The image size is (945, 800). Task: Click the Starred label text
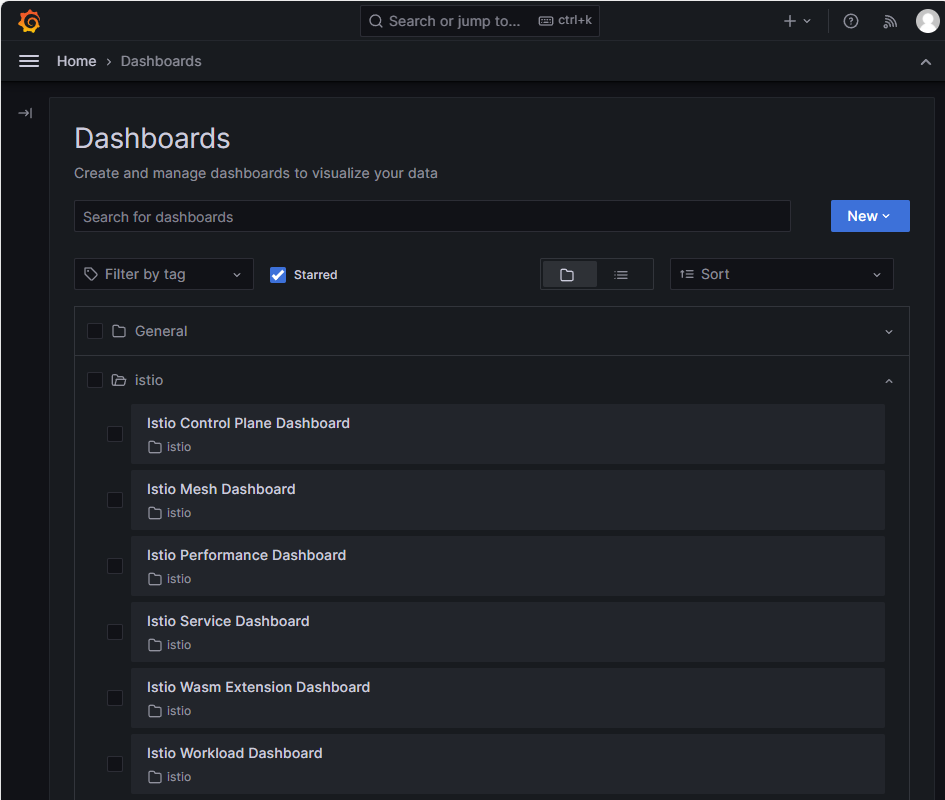click(x=316, y=275)
